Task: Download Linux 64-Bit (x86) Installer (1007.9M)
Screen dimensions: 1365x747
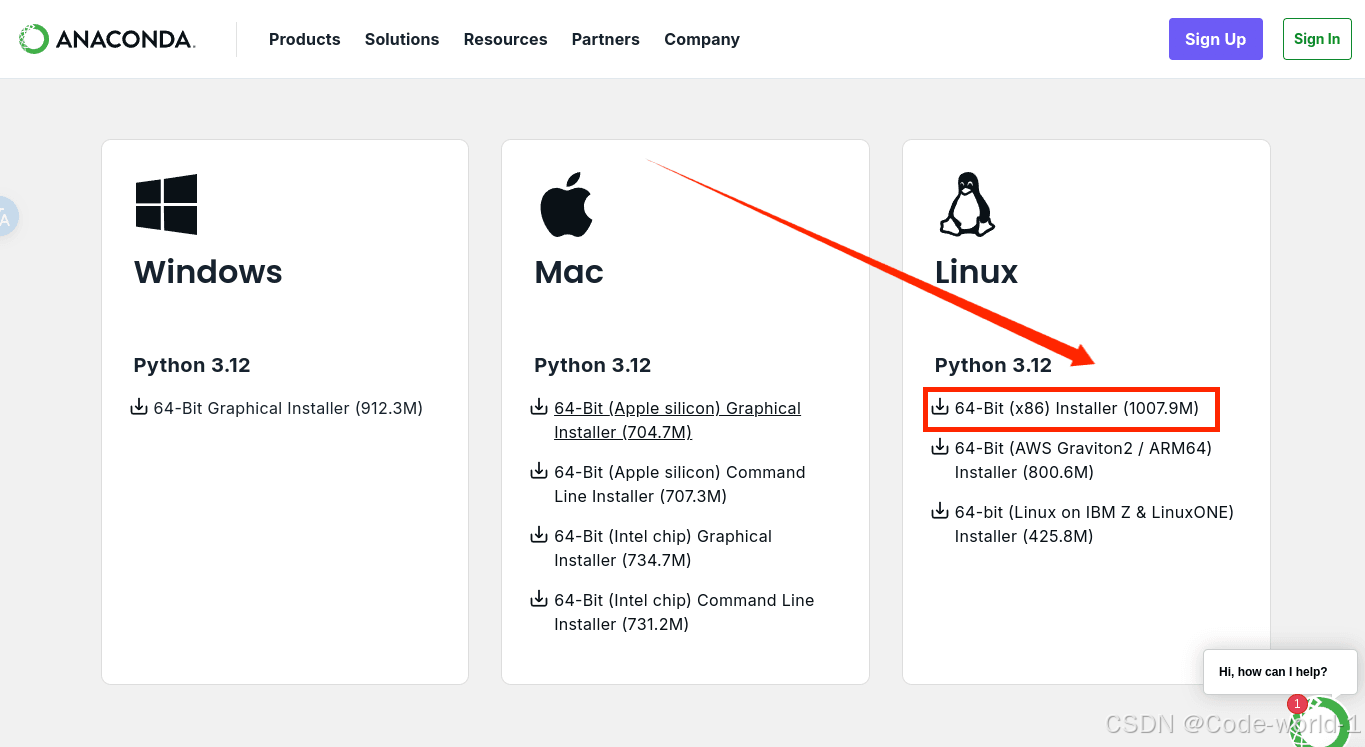Action: pos(1076,408)
